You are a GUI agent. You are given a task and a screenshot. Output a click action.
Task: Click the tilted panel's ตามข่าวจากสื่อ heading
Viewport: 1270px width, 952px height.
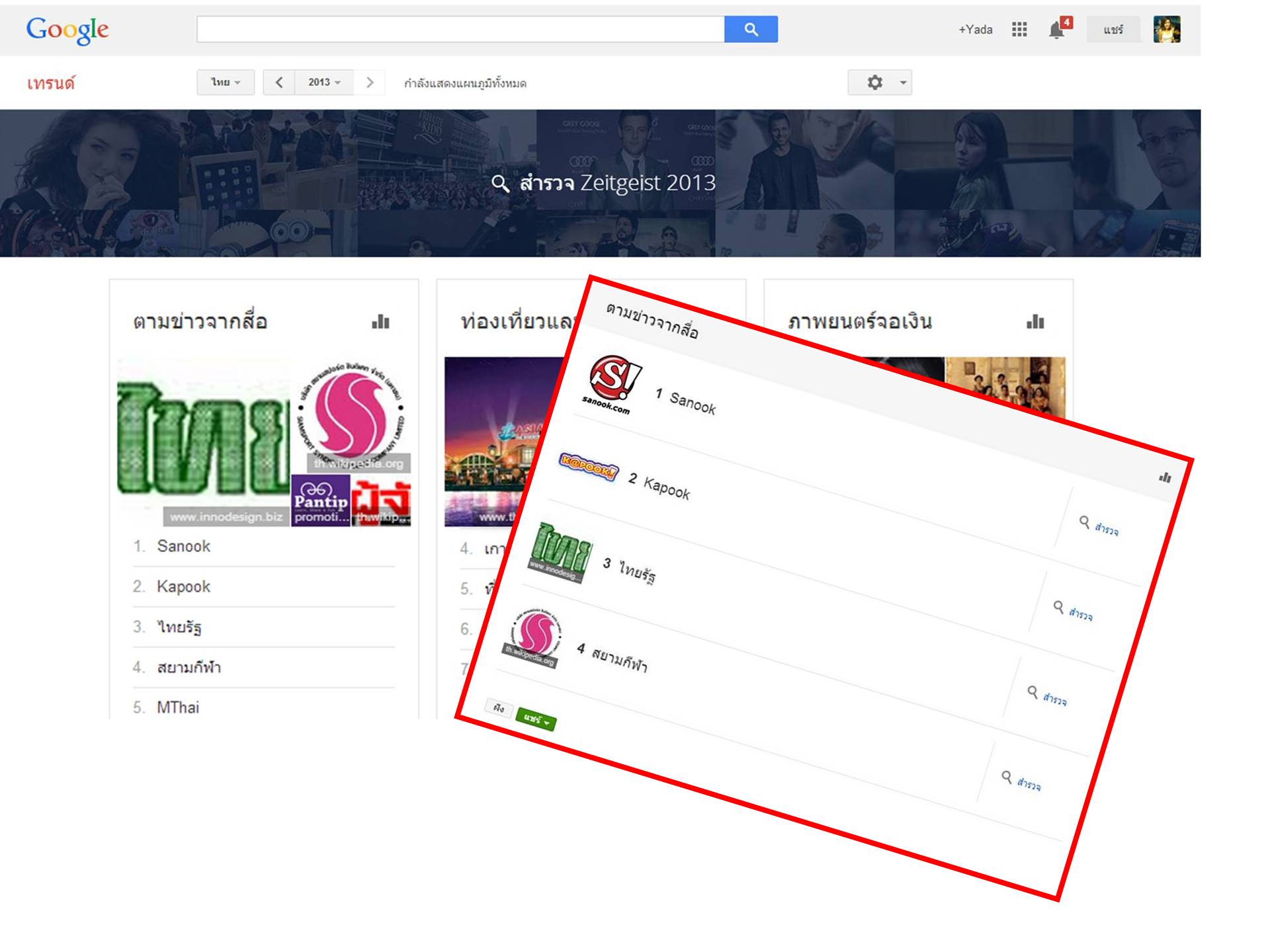tap(653, 321)
